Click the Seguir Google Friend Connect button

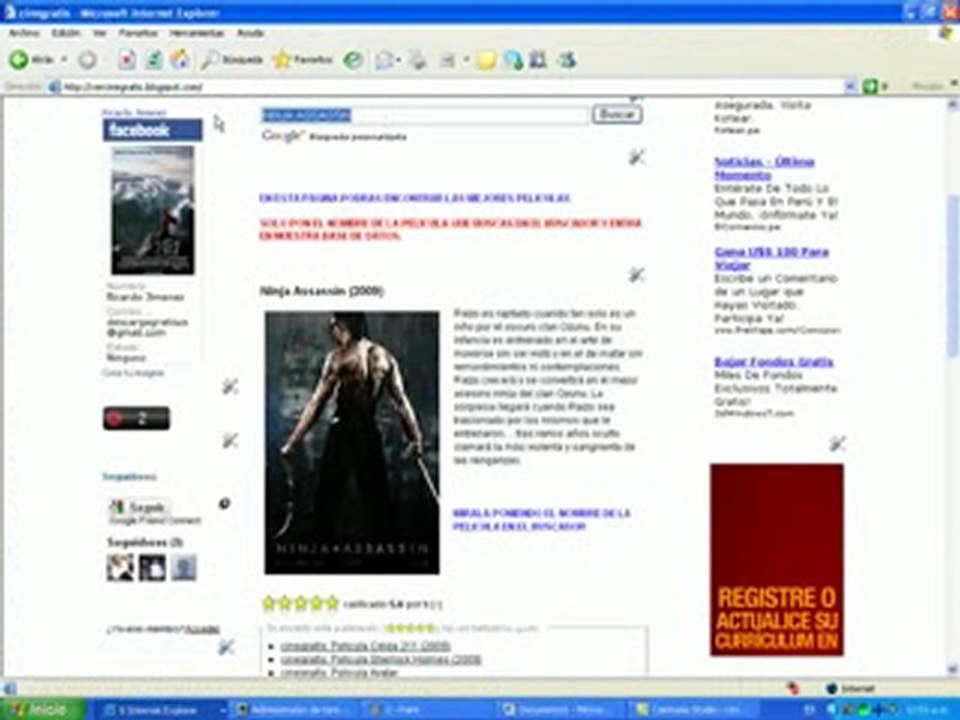coord(139,508)
